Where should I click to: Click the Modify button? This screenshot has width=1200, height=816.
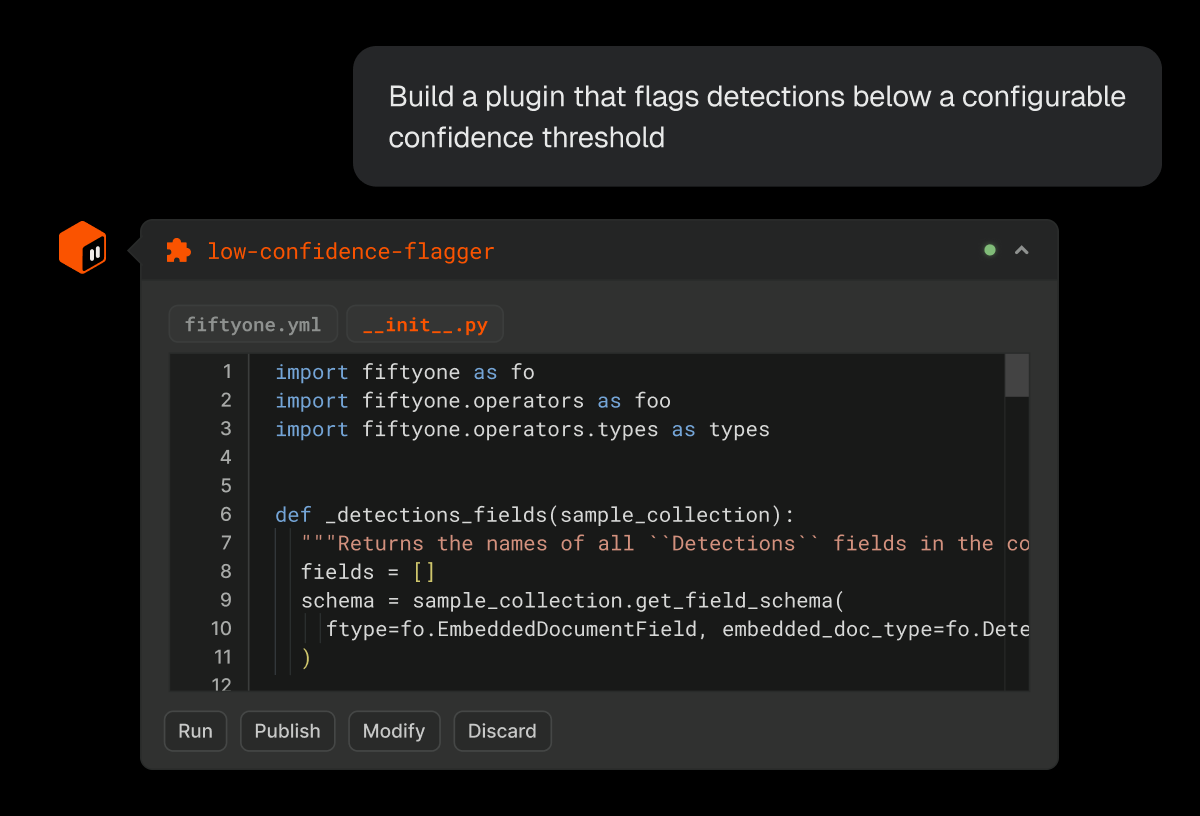394,731
